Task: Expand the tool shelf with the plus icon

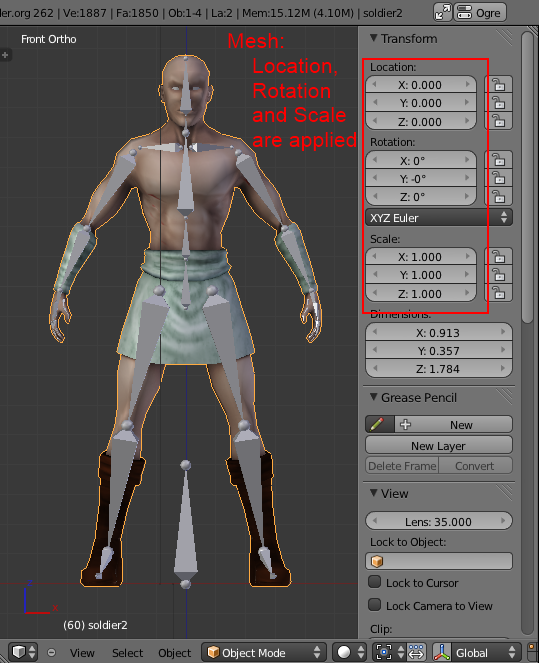Action: (x=5, y=55)
